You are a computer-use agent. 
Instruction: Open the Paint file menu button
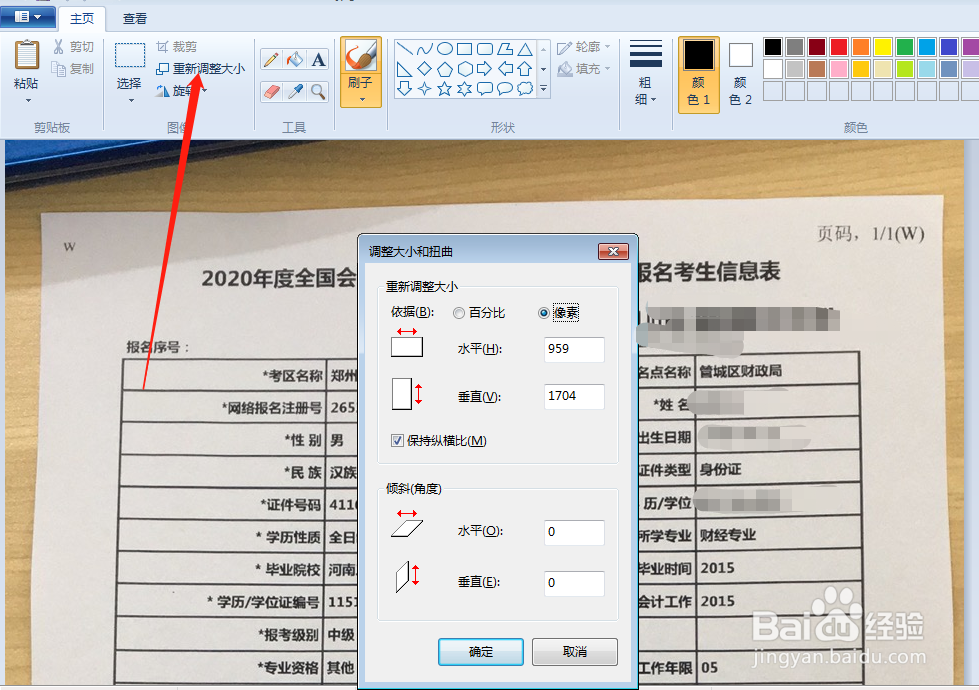27,17
